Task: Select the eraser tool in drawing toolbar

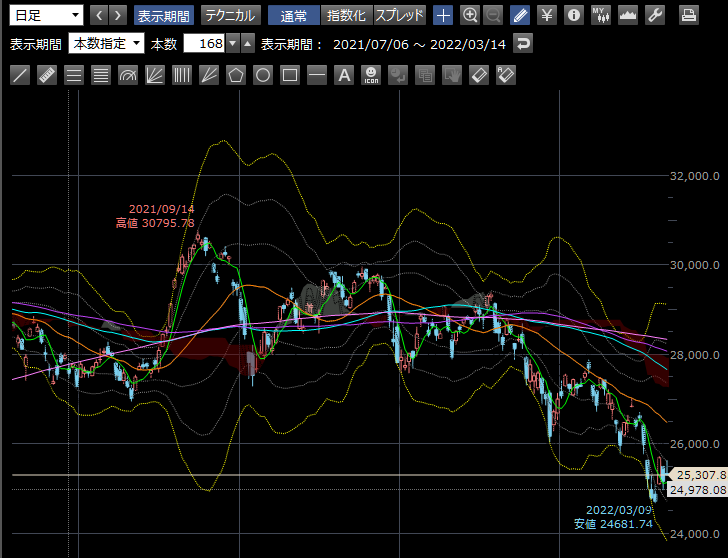Action: (x=479, y=75)
